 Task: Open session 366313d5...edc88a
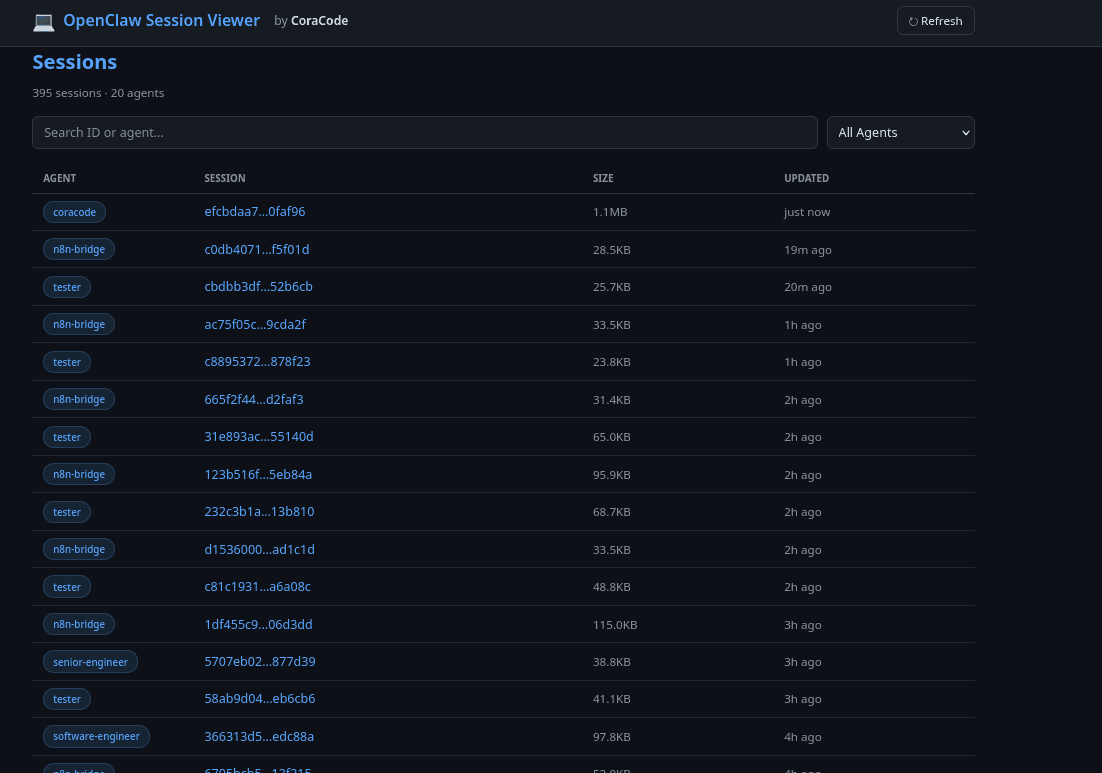[x=259, y=736]
